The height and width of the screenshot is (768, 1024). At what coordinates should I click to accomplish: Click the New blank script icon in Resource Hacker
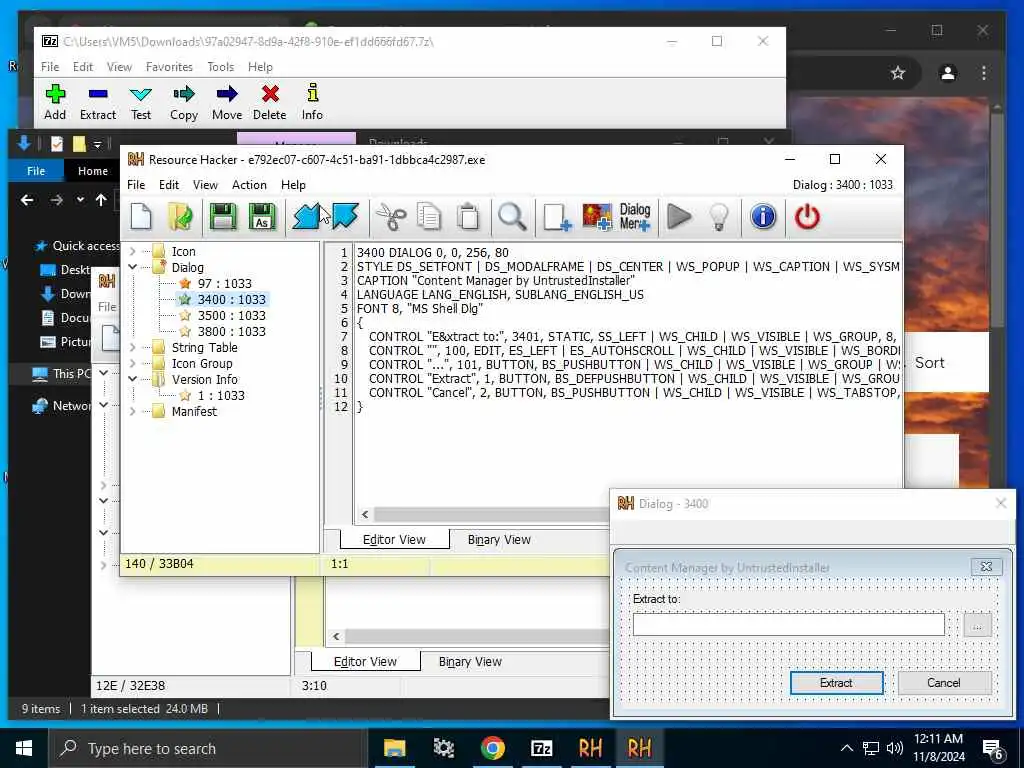(x=141, y=217)
